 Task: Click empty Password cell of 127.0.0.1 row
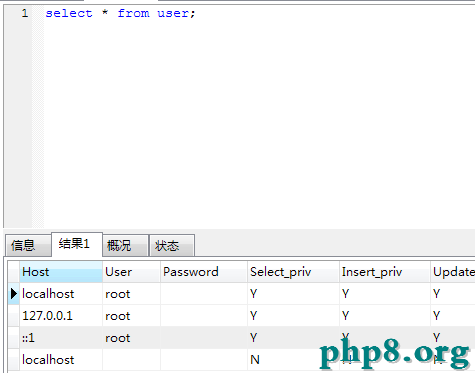(x=204, y=316)
